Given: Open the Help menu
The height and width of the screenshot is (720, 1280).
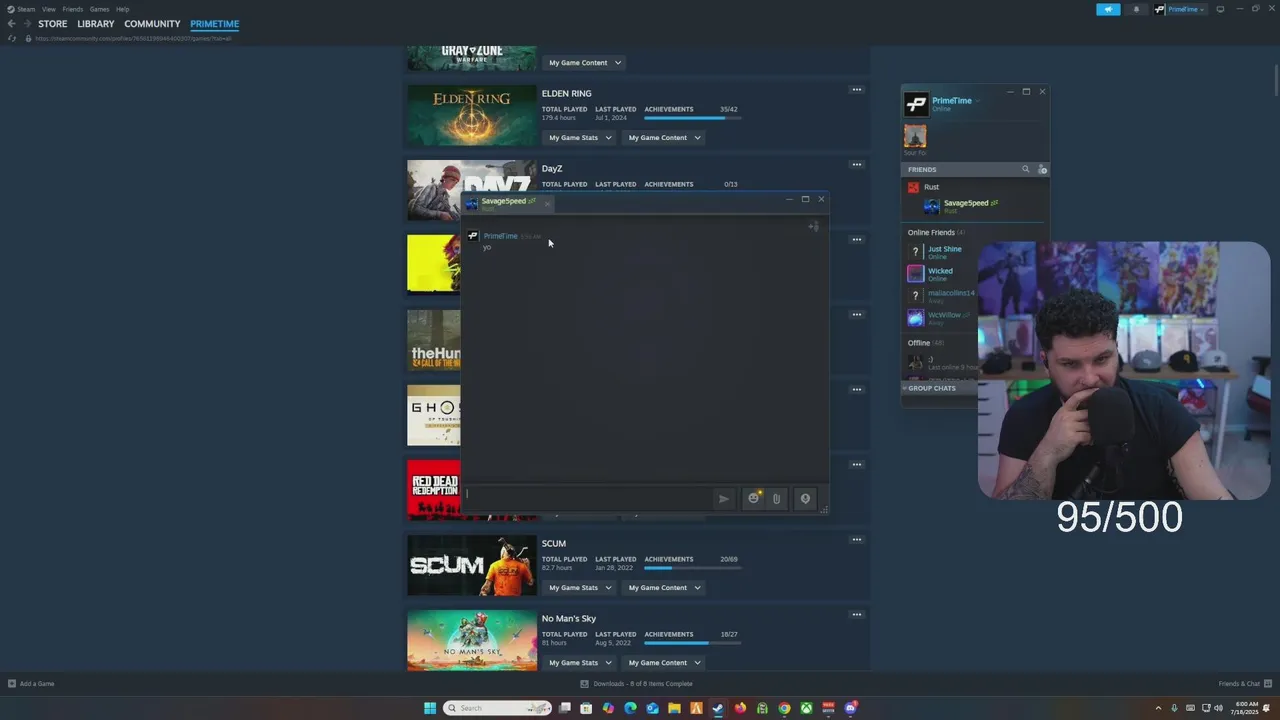Looking at the screenshot, I should click(x=122, y=9).
